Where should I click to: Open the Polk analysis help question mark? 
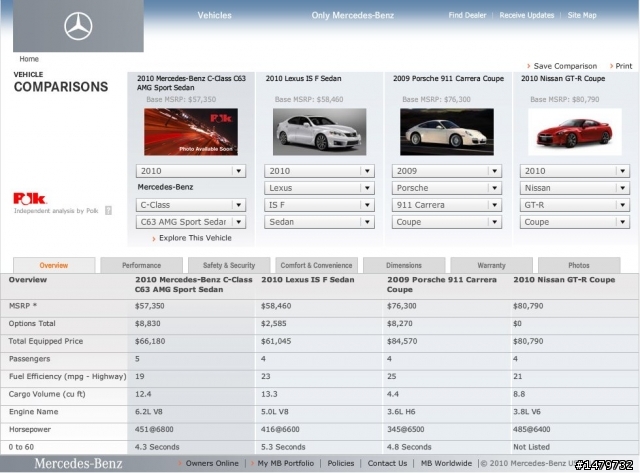coord(108,211)
